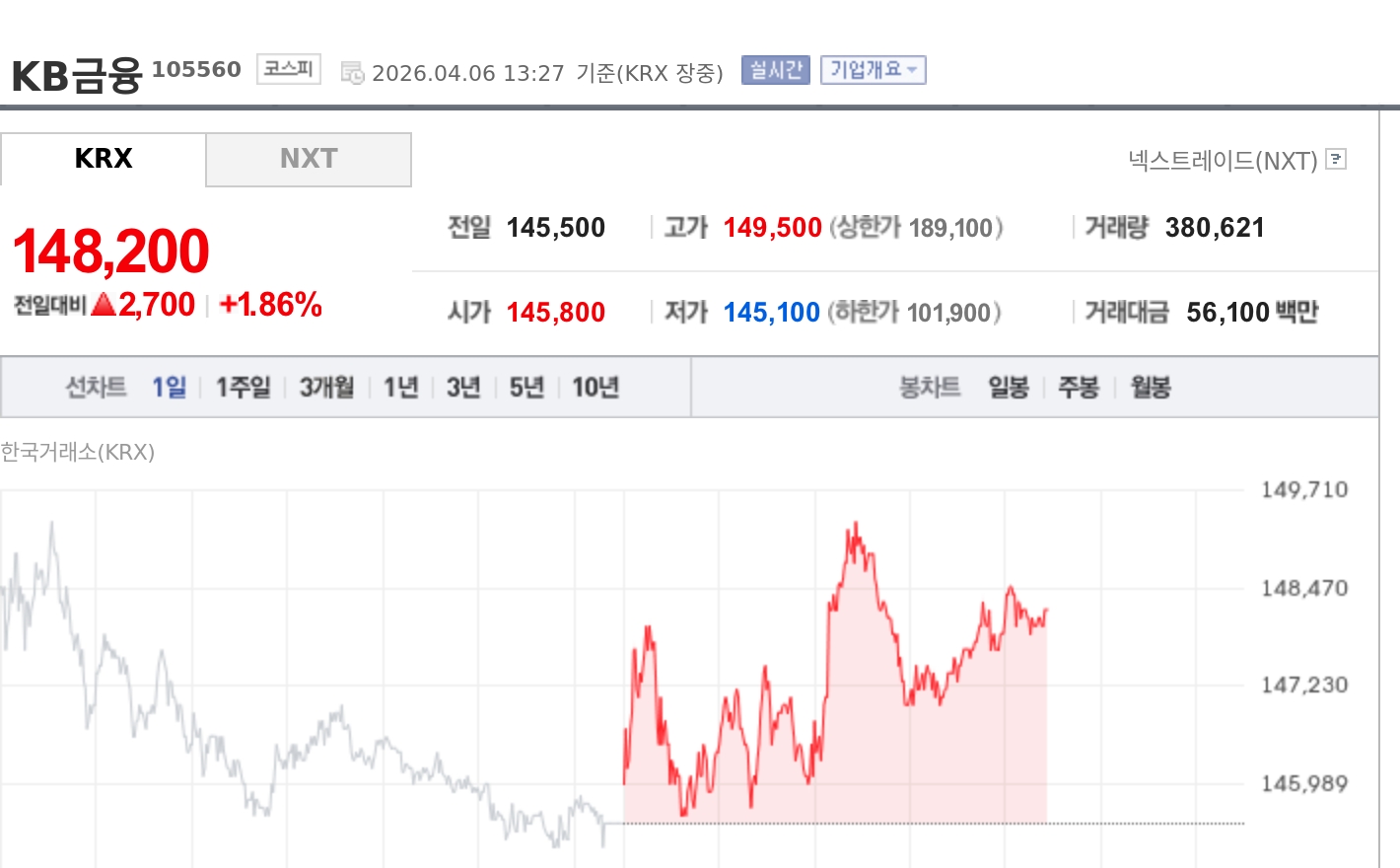The height and width of the screenshot is (868, 1400).
Task: Click the intraday KRX price chart area
Action: tap(621, 671)
